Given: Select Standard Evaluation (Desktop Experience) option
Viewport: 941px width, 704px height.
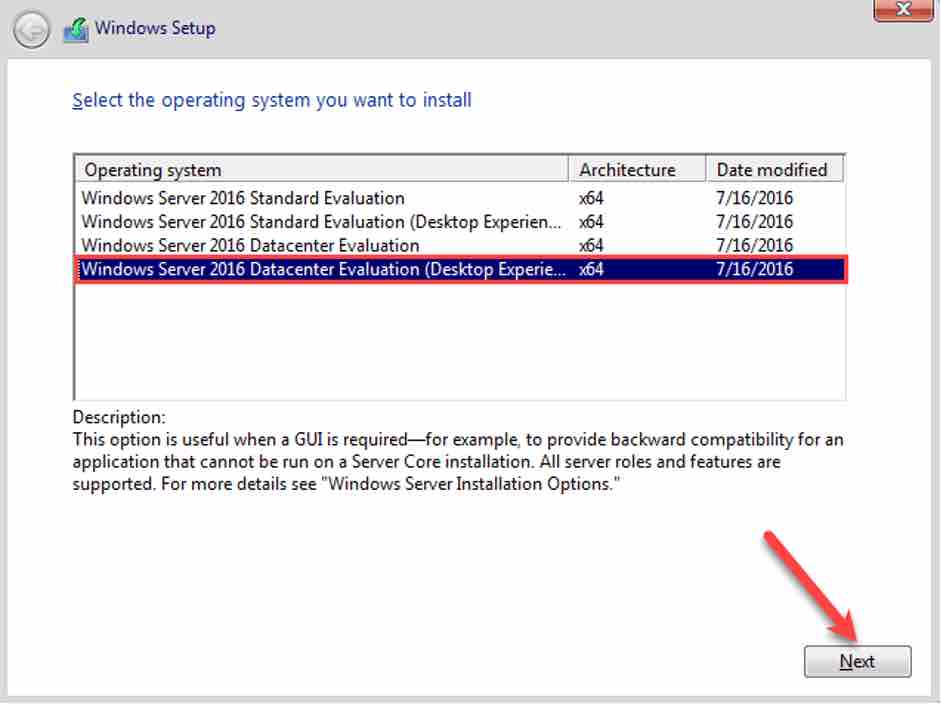Looking at the screenshot, I should 321,222.
